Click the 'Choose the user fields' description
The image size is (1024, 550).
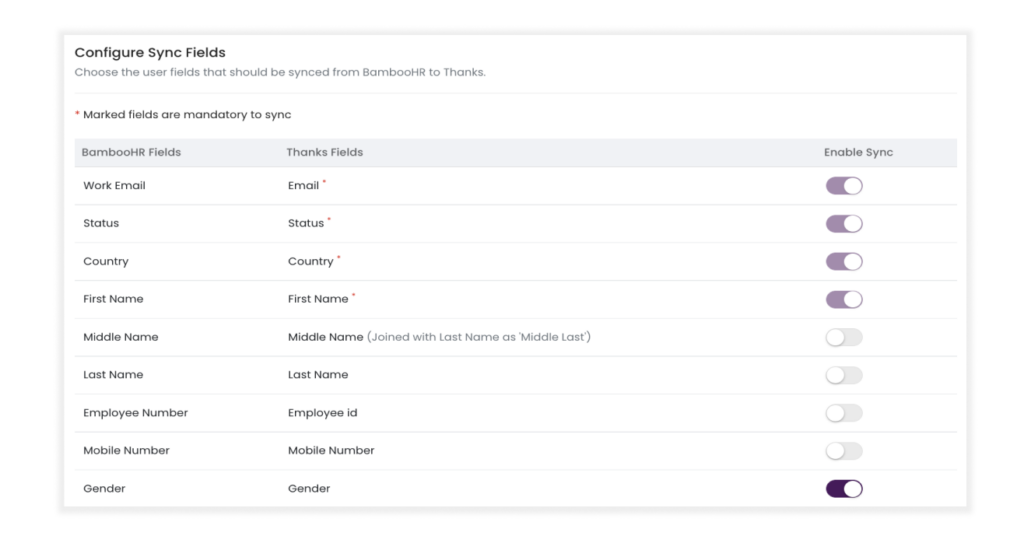coord(280,73)
